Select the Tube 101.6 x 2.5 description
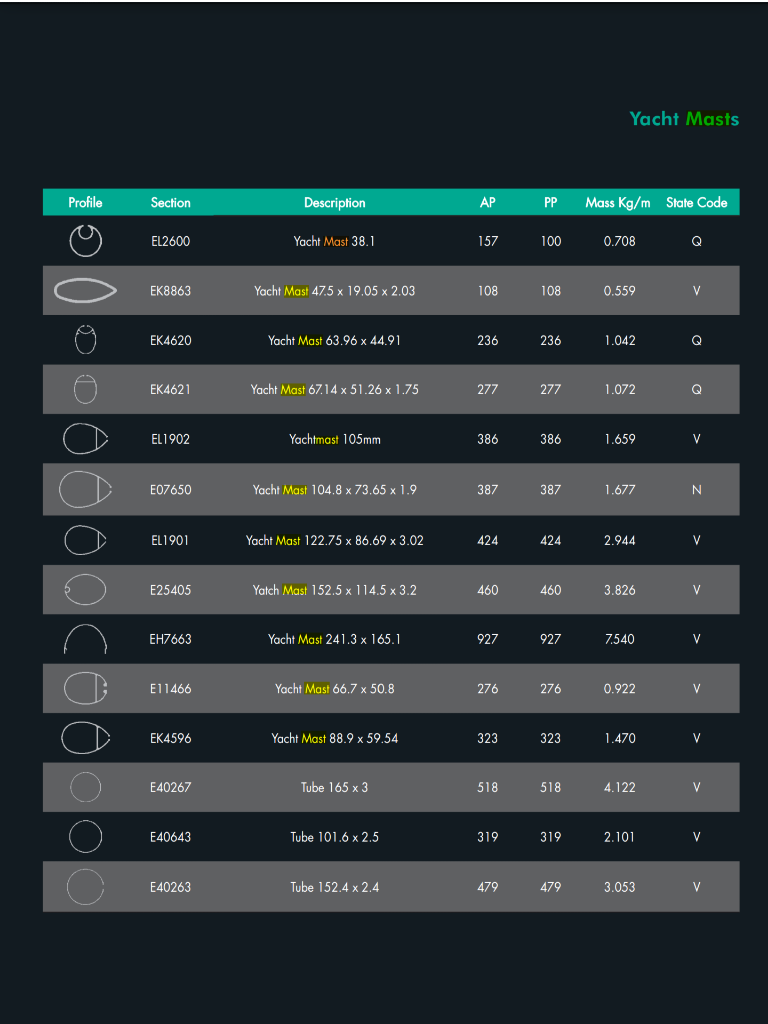This screenshot has width=768, height=1024. pyautogui.click(x=334, y=837)
